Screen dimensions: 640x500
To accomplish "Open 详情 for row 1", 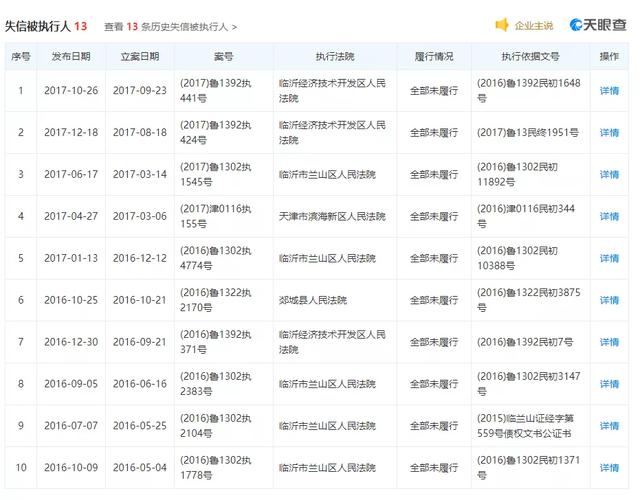I will (x=609, y=91).
